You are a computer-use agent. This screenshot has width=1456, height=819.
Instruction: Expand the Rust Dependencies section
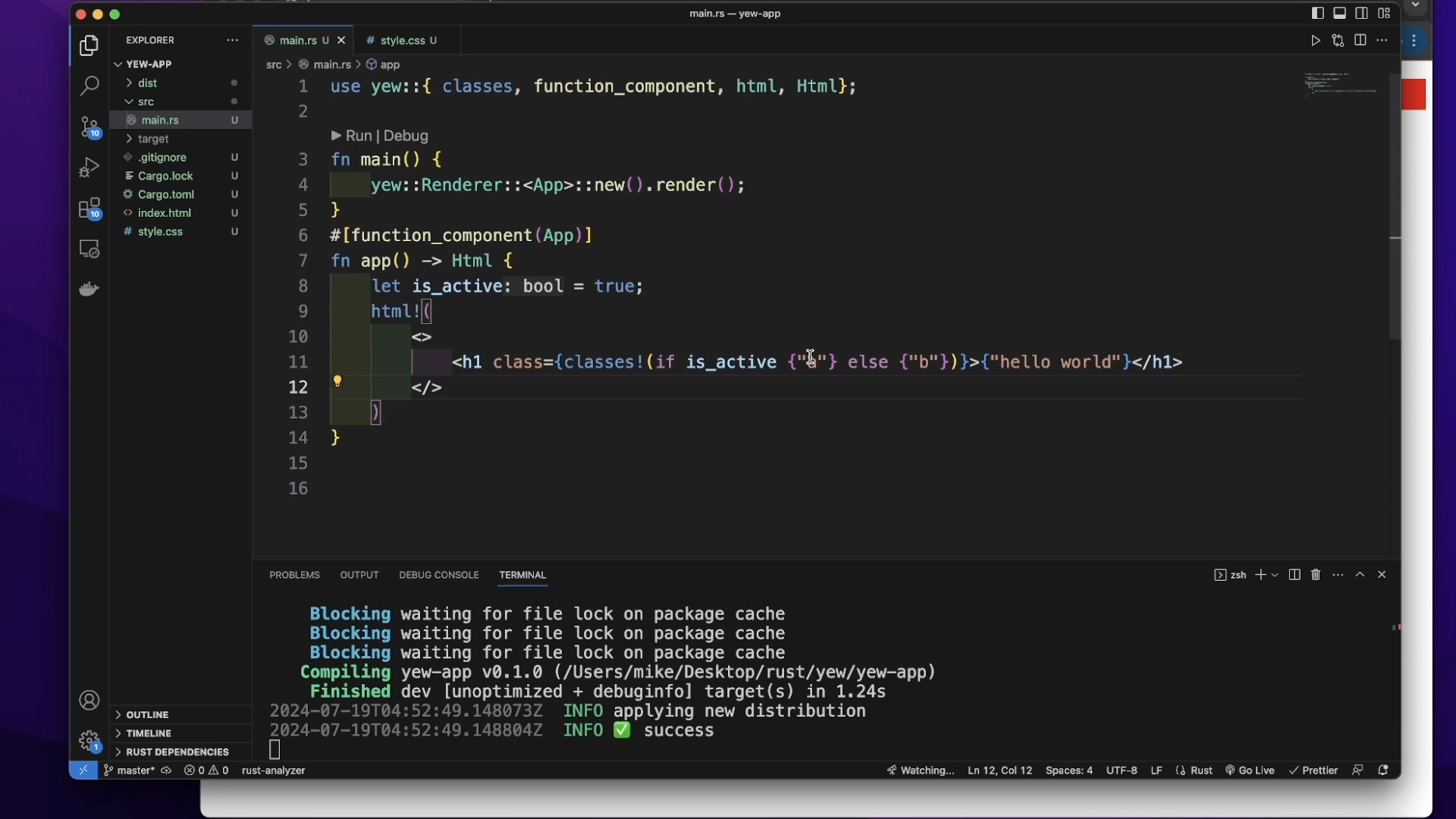coord(177,753)
